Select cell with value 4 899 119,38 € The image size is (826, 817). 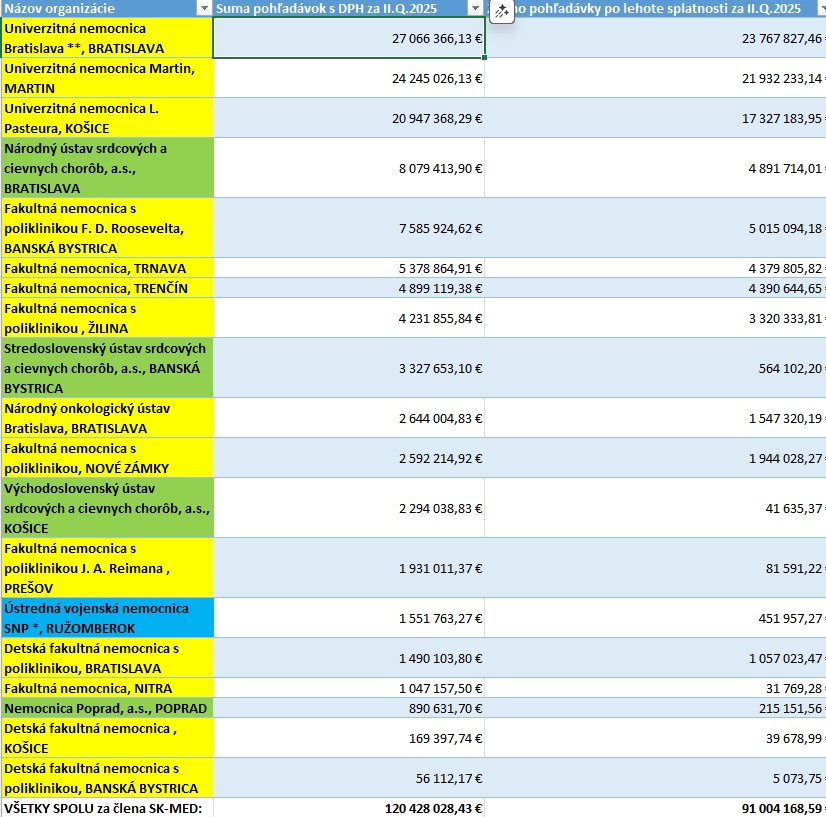(x=349, y=288)
